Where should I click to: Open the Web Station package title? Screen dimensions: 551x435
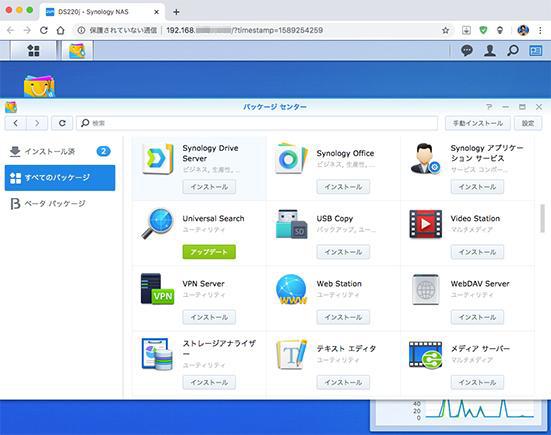point(339,284)
